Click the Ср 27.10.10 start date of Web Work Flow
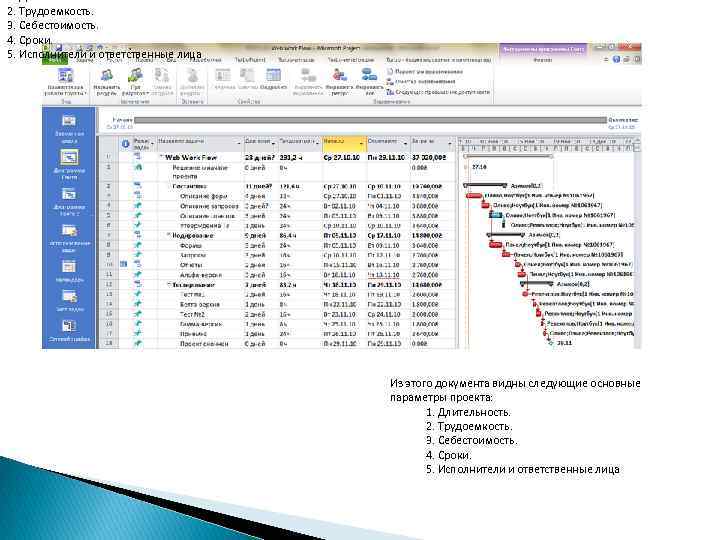Viewport: 720px width, 540px height. coord(340,158)
